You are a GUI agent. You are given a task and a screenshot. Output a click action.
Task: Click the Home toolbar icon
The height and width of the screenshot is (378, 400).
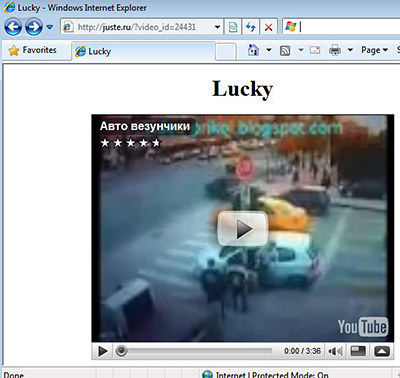pos(253,50)
